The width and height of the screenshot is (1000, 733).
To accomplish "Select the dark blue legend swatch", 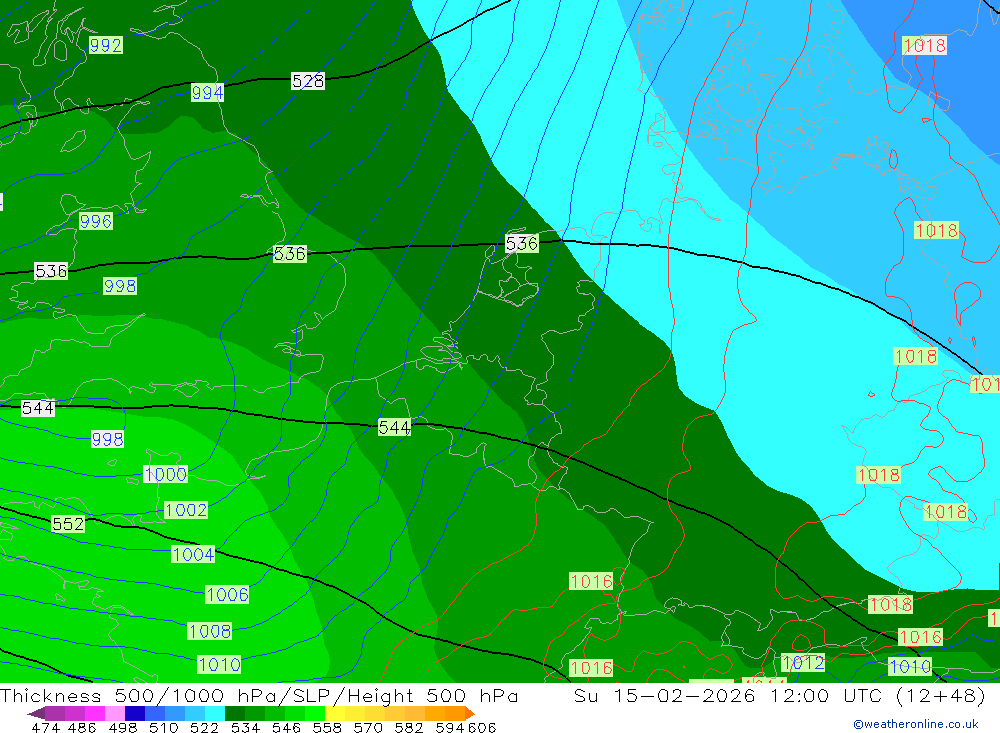I will [135, 713].
